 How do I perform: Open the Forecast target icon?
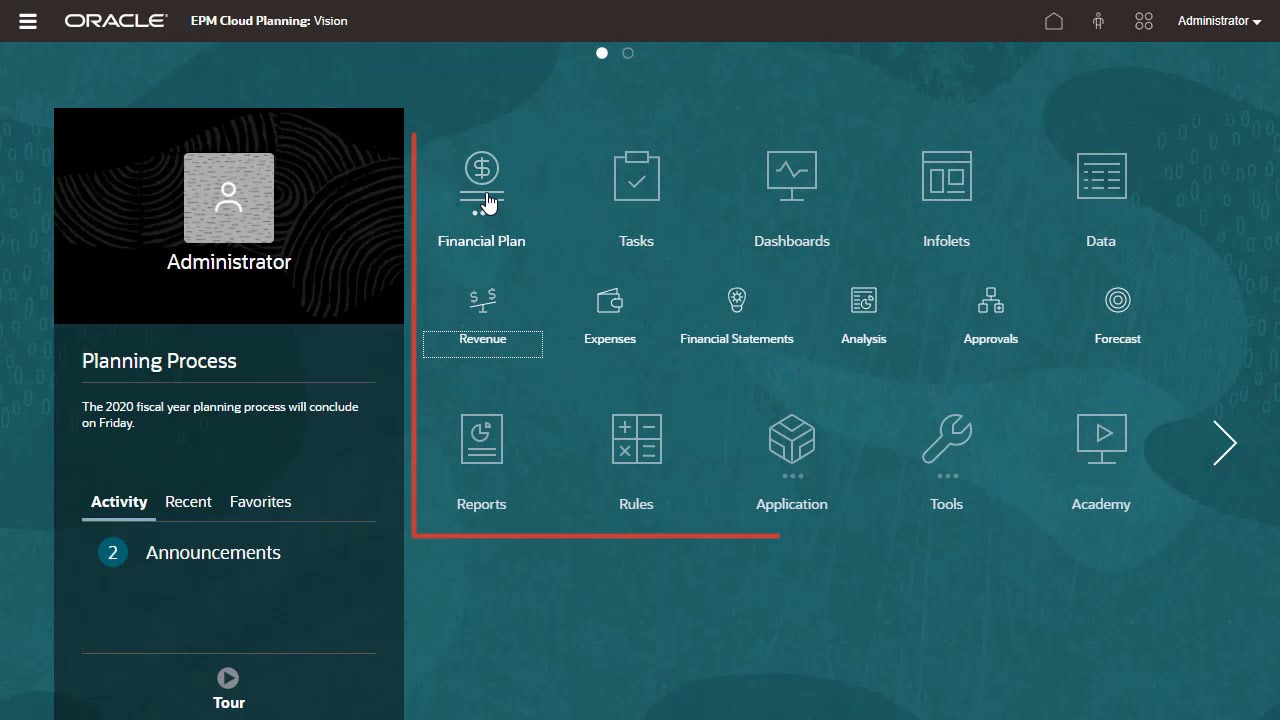pyautogui.click(x=1118, y=299)
